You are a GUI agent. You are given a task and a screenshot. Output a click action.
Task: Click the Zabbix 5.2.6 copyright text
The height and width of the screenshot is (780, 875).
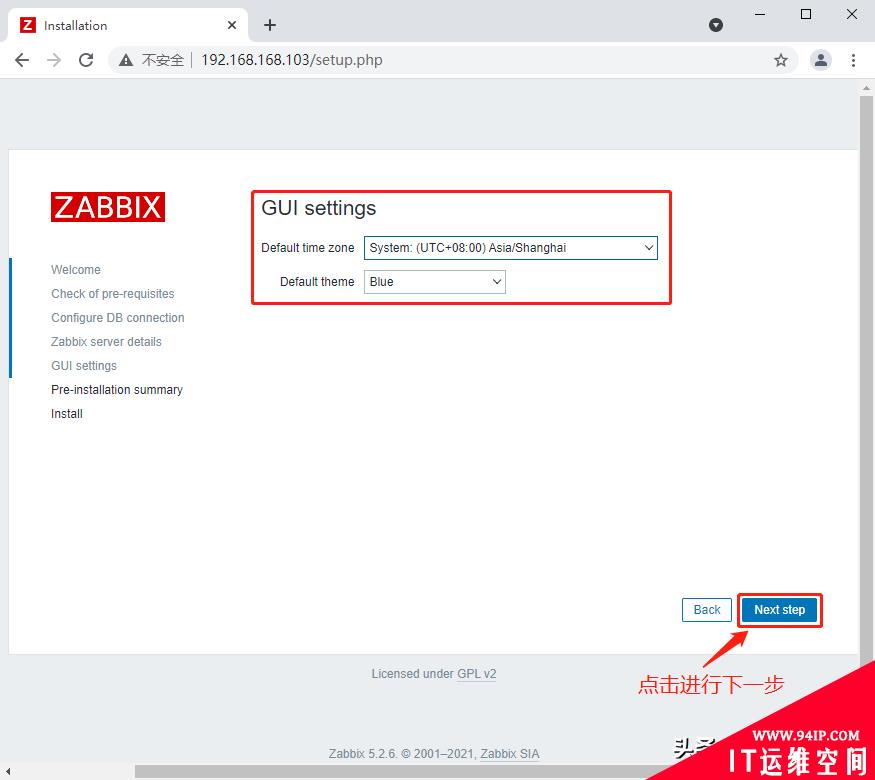tap(434, 754)
